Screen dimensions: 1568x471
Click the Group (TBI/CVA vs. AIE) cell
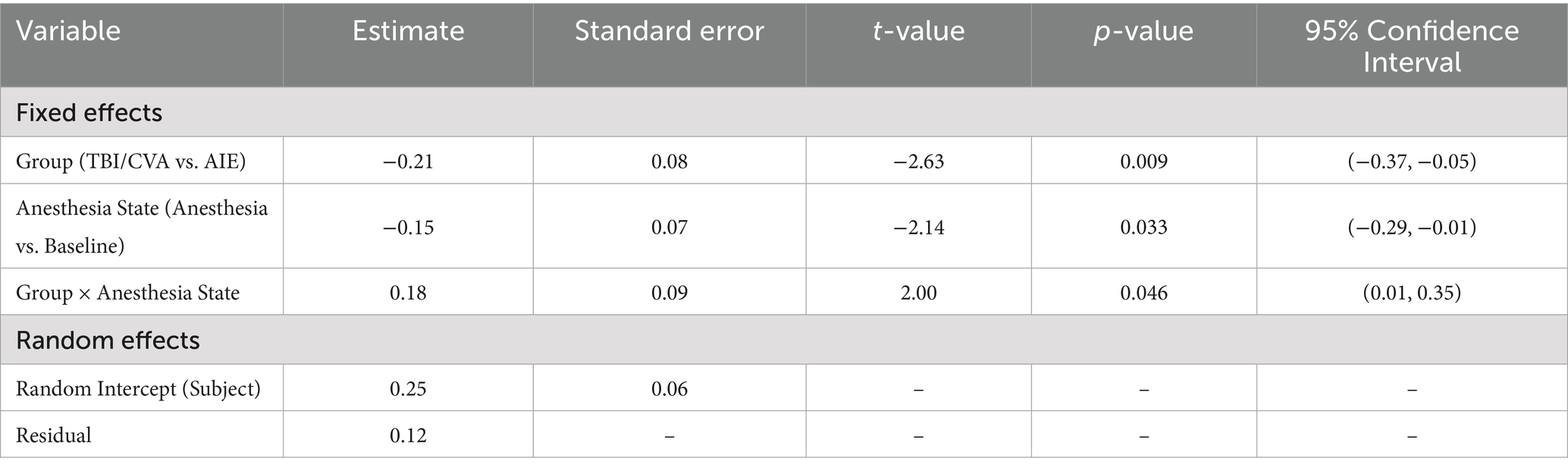pyautogui.click(x=131, y=162)
